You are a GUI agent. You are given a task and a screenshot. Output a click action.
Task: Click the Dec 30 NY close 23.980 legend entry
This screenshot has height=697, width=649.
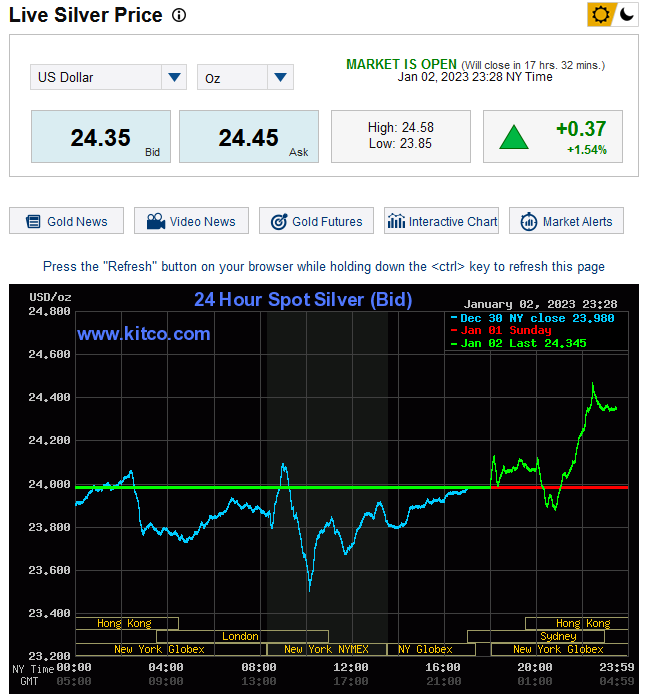[x=533, y=318]
